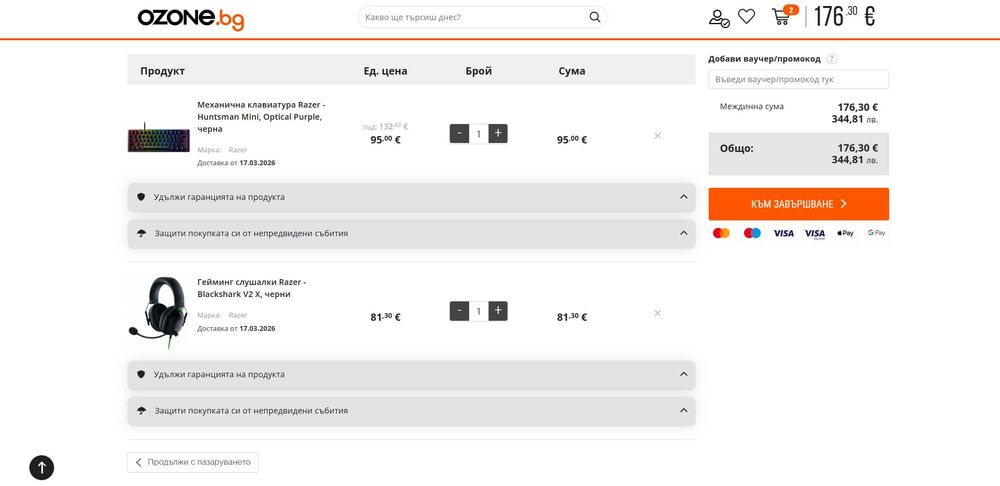Click keyboard unit price 95.00 €

[x=385, y=140]
